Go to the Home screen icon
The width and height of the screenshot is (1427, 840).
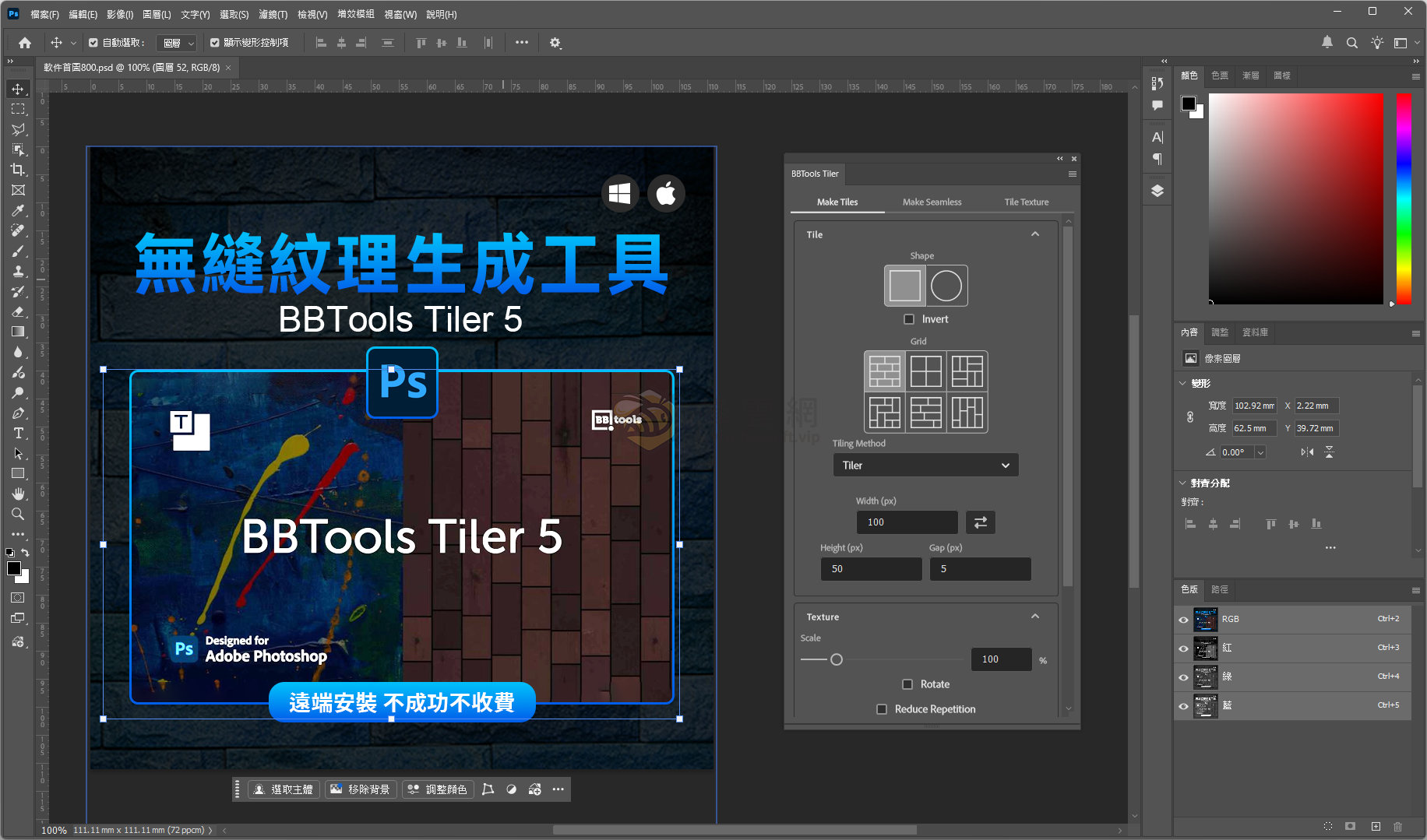(25, 43)
